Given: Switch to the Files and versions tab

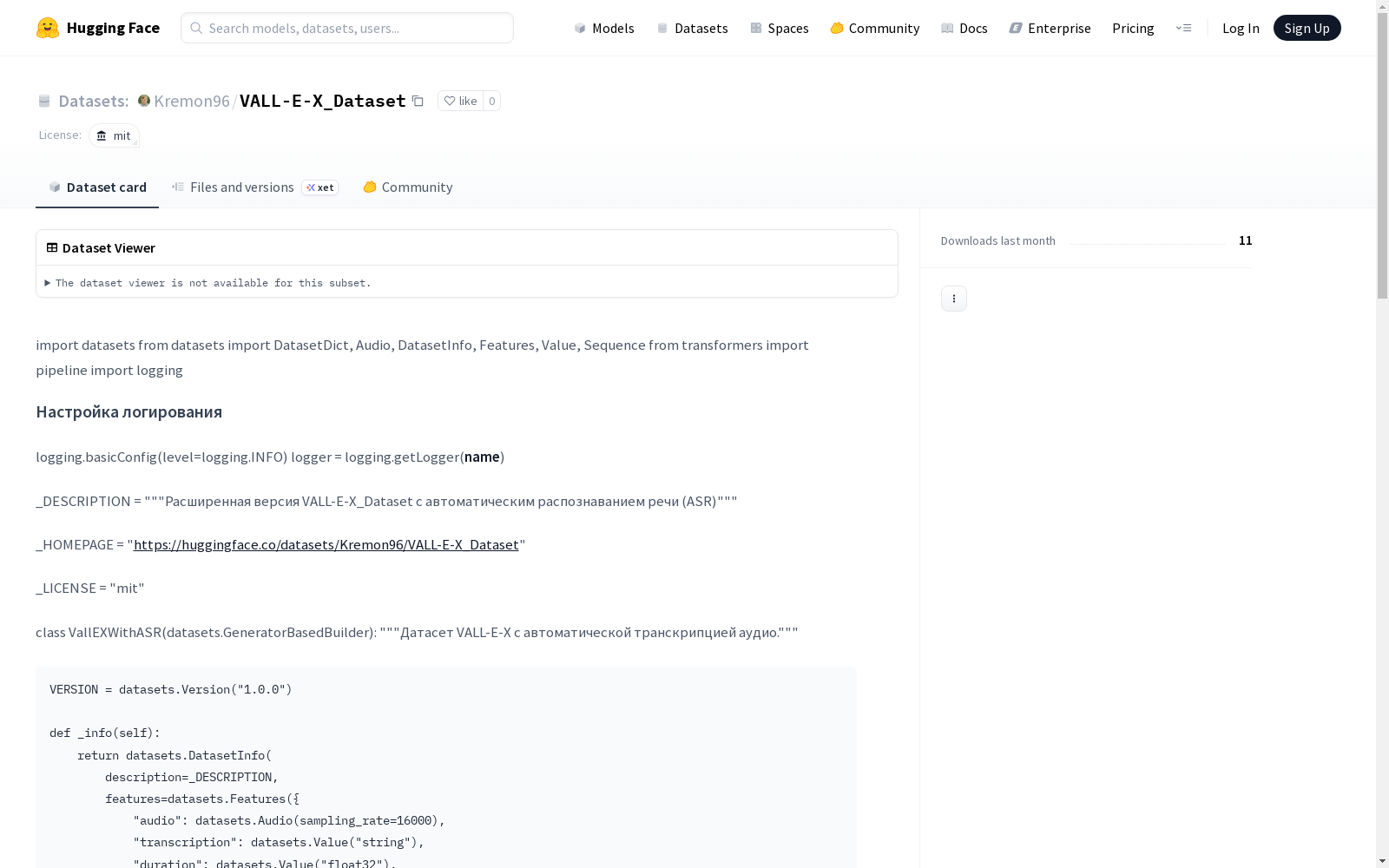Looking at the screenshot, I should coord(255,187).
